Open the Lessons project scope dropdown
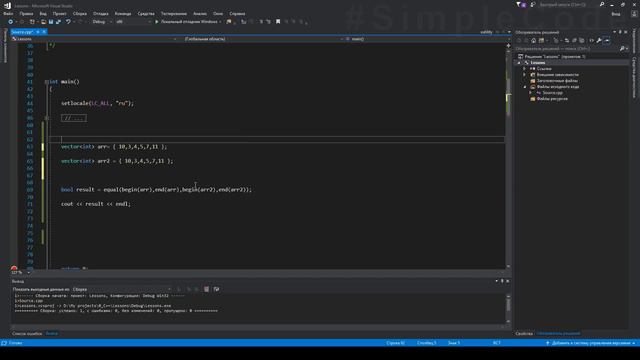The width and height of the screenshot is (640, 360). click(x=95, y=39)
